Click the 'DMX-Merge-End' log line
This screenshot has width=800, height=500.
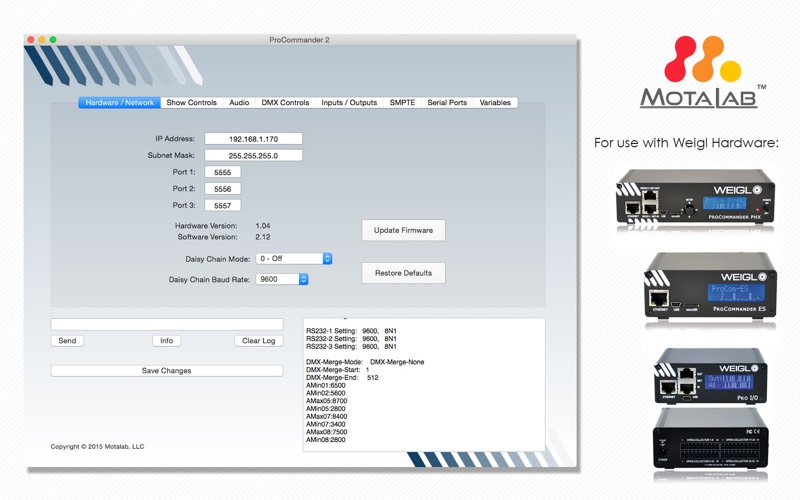[x=342, y=378]
